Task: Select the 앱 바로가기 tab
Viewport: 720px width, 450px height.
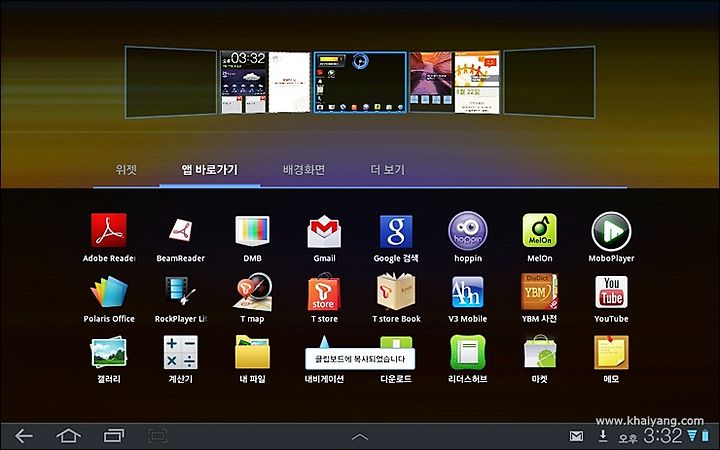Action: click(210, 170)
